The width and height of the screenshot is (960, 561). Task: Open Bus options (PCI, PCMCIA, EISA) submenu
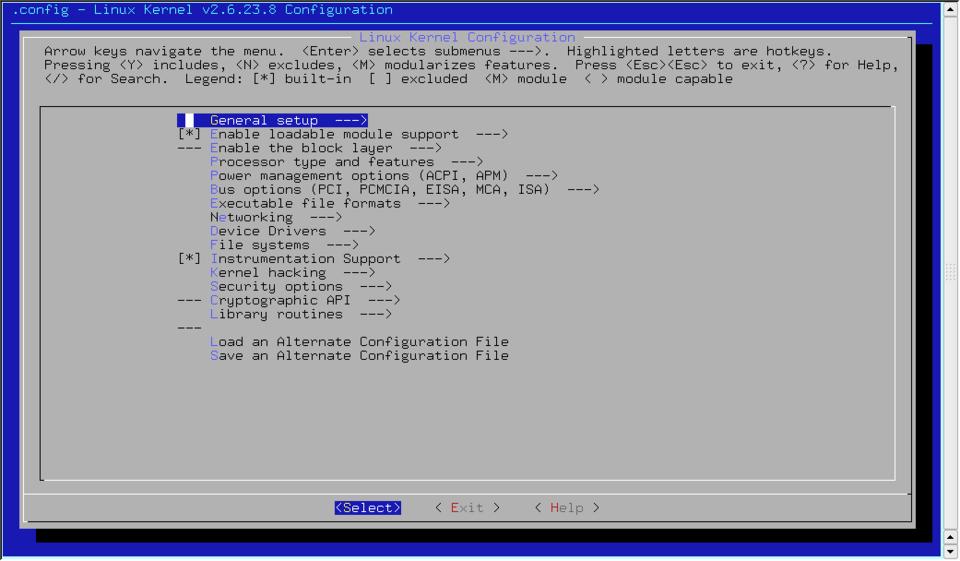tap(405, 190)
